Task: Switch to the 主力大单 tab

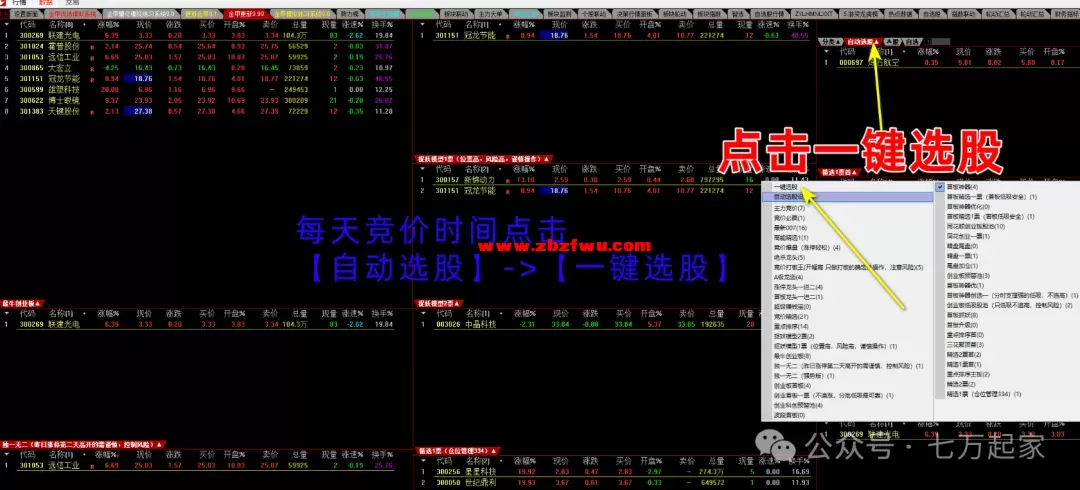Action: point(491,13)
